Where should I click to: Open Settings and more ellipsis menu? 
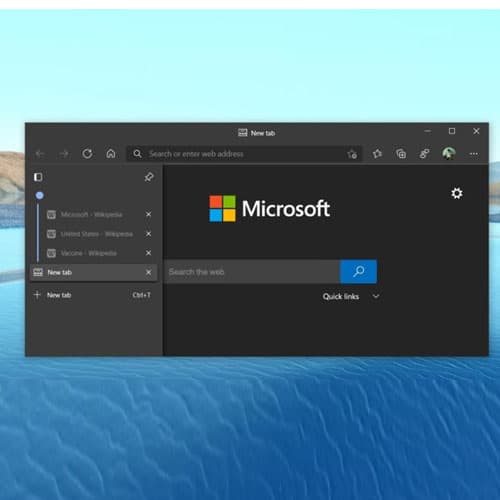[474, 154]
